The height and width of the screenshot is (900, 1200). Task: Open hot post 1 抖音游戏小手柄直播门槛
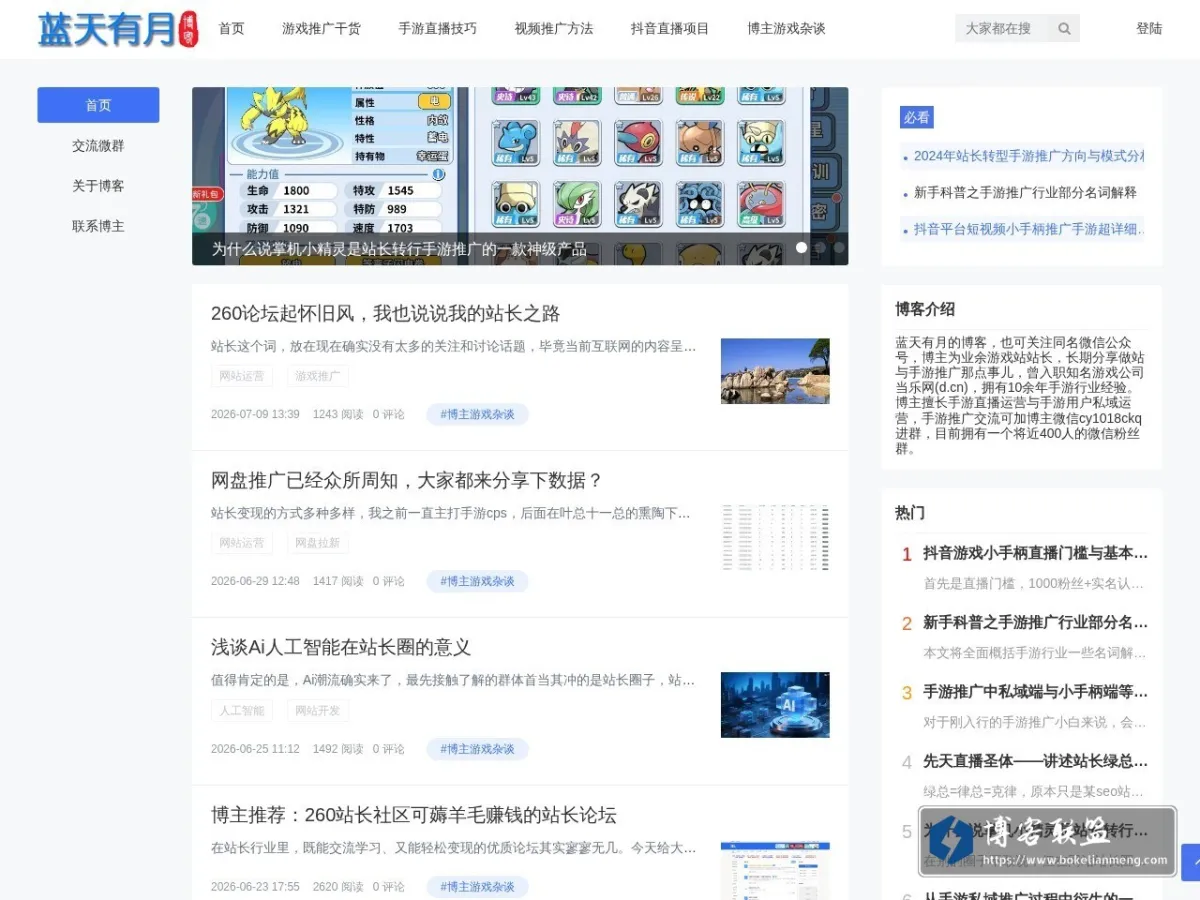[1035, 553]
